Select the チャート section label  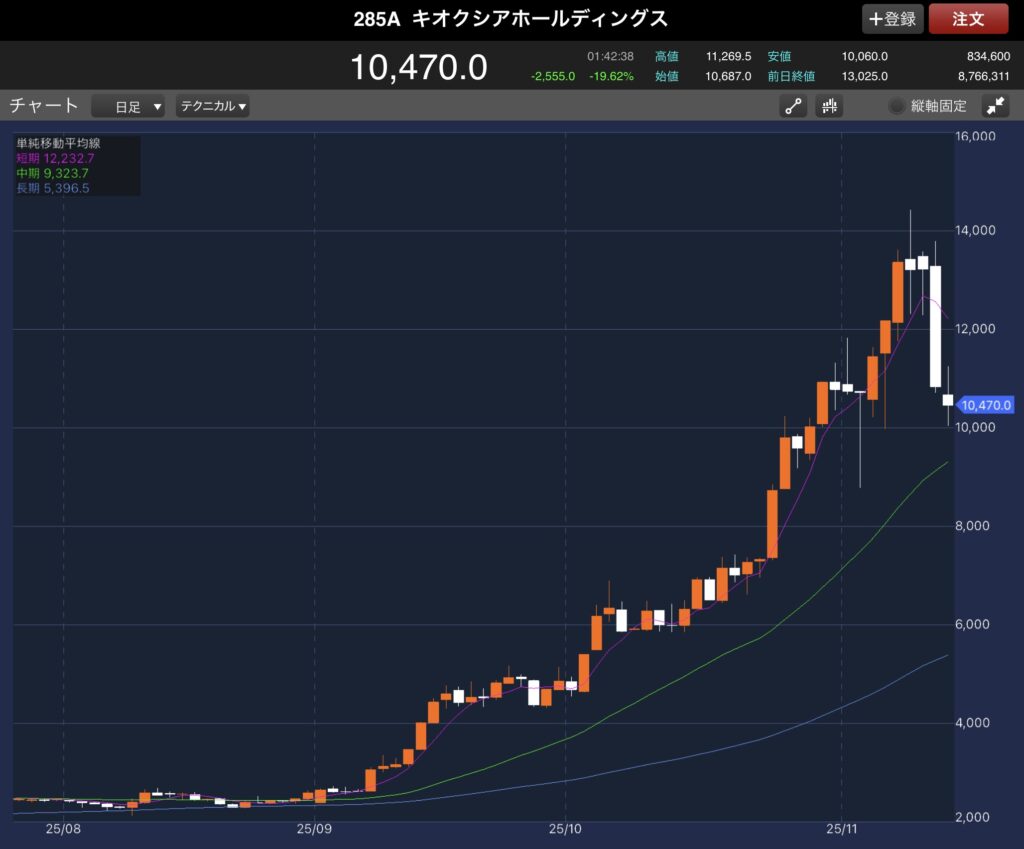[x=44, y=106]
